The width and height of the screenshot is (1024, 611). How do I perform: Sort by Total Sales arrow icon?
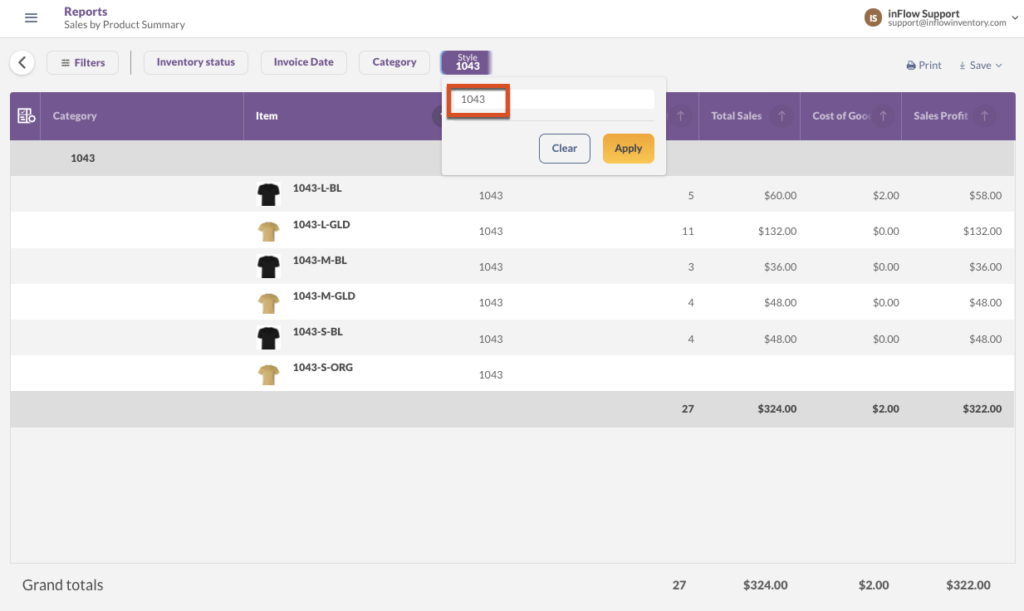tap(782, 116)
